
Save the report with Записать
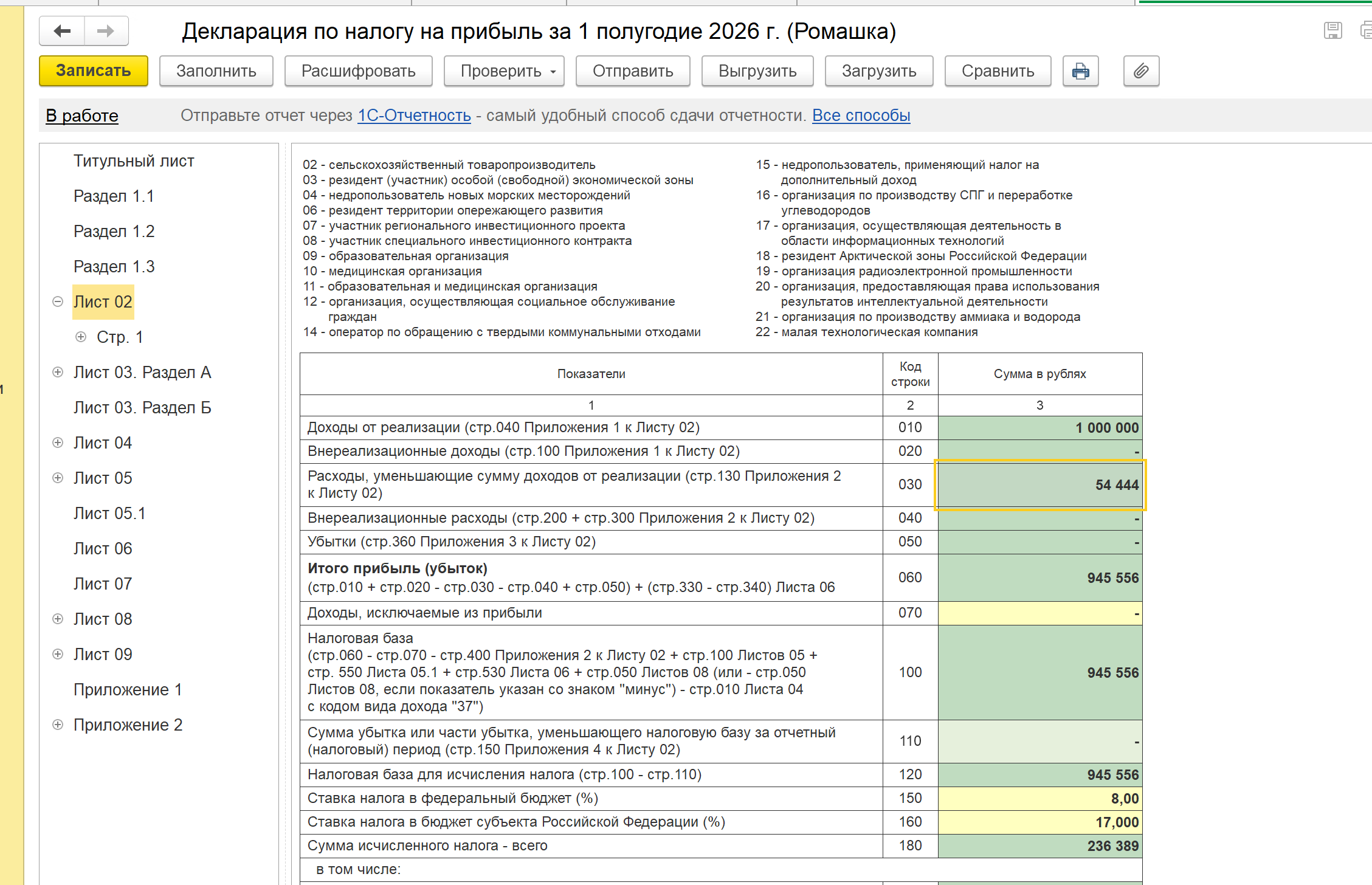[x=94, y=71]
